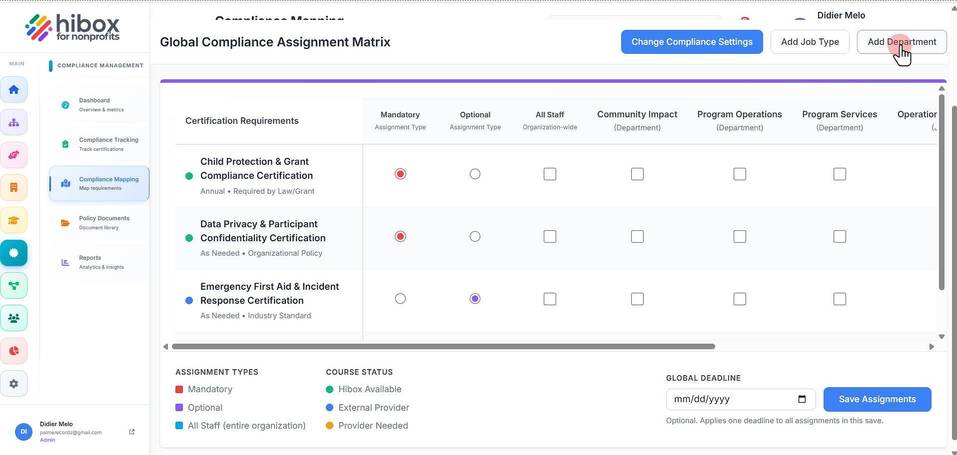957x455 pixels.
Task: Click the left arrow of horizontal scrollbar
Action: coord(165,346)
